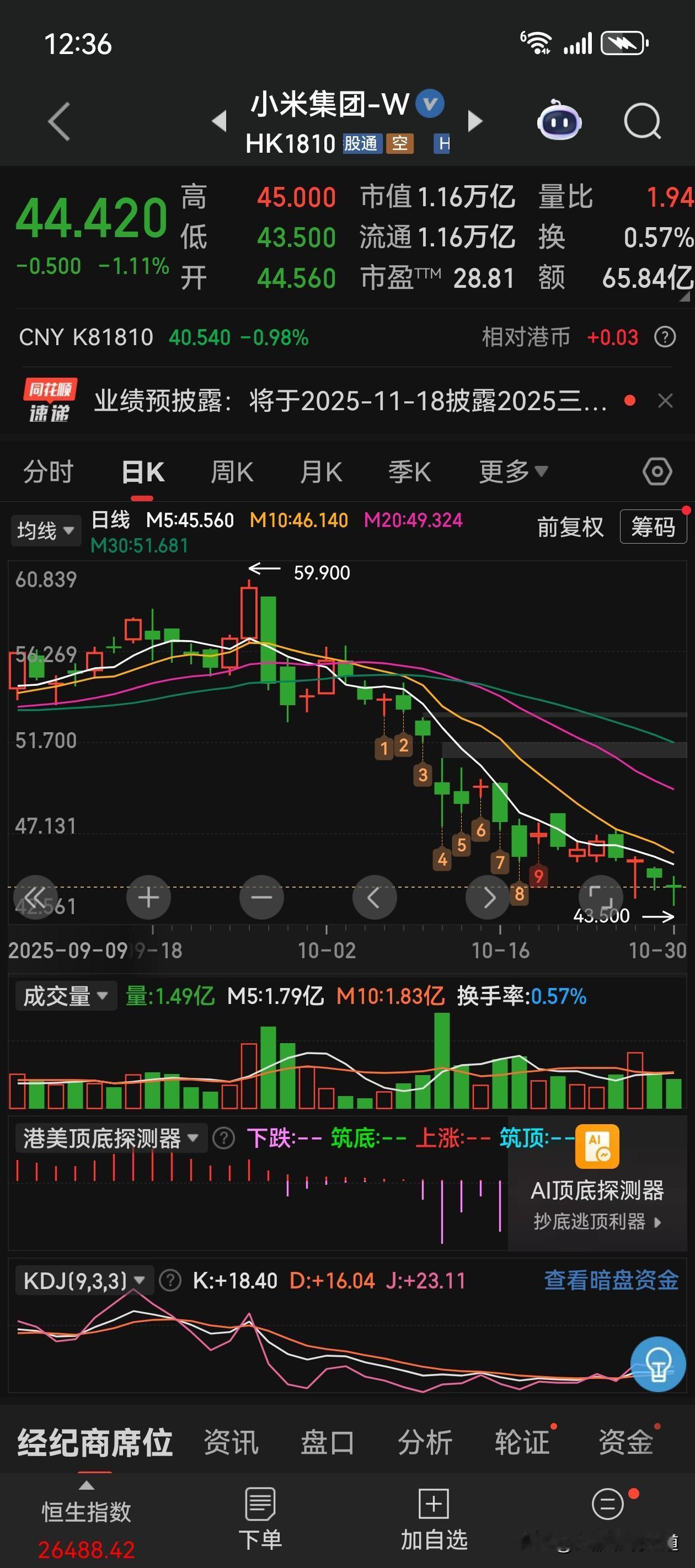Toggle the 前复权 adjustment mode
The width and height of the screenshot is (695, 1568).
click(570, 527)
